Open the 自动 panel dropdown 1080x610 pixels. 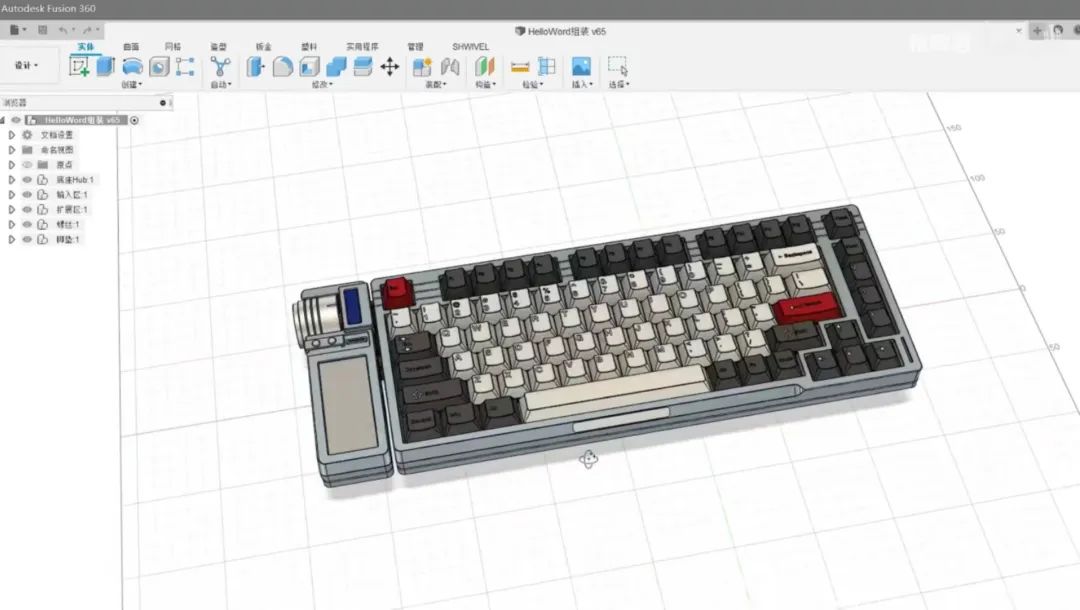point(220,85)
